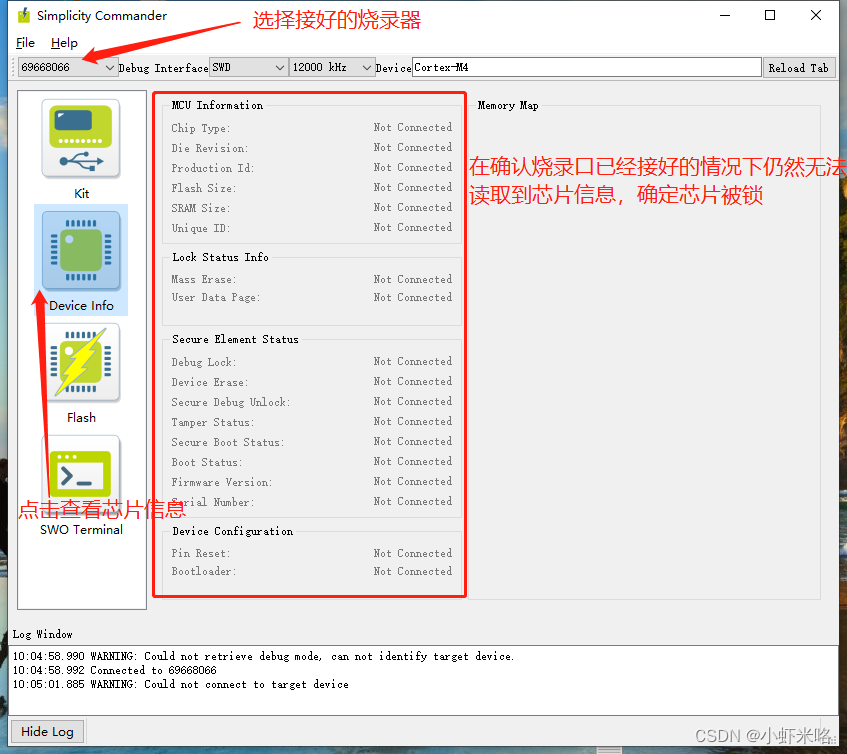
Task: Click the Production Id row value
Action: click(413, 167)
